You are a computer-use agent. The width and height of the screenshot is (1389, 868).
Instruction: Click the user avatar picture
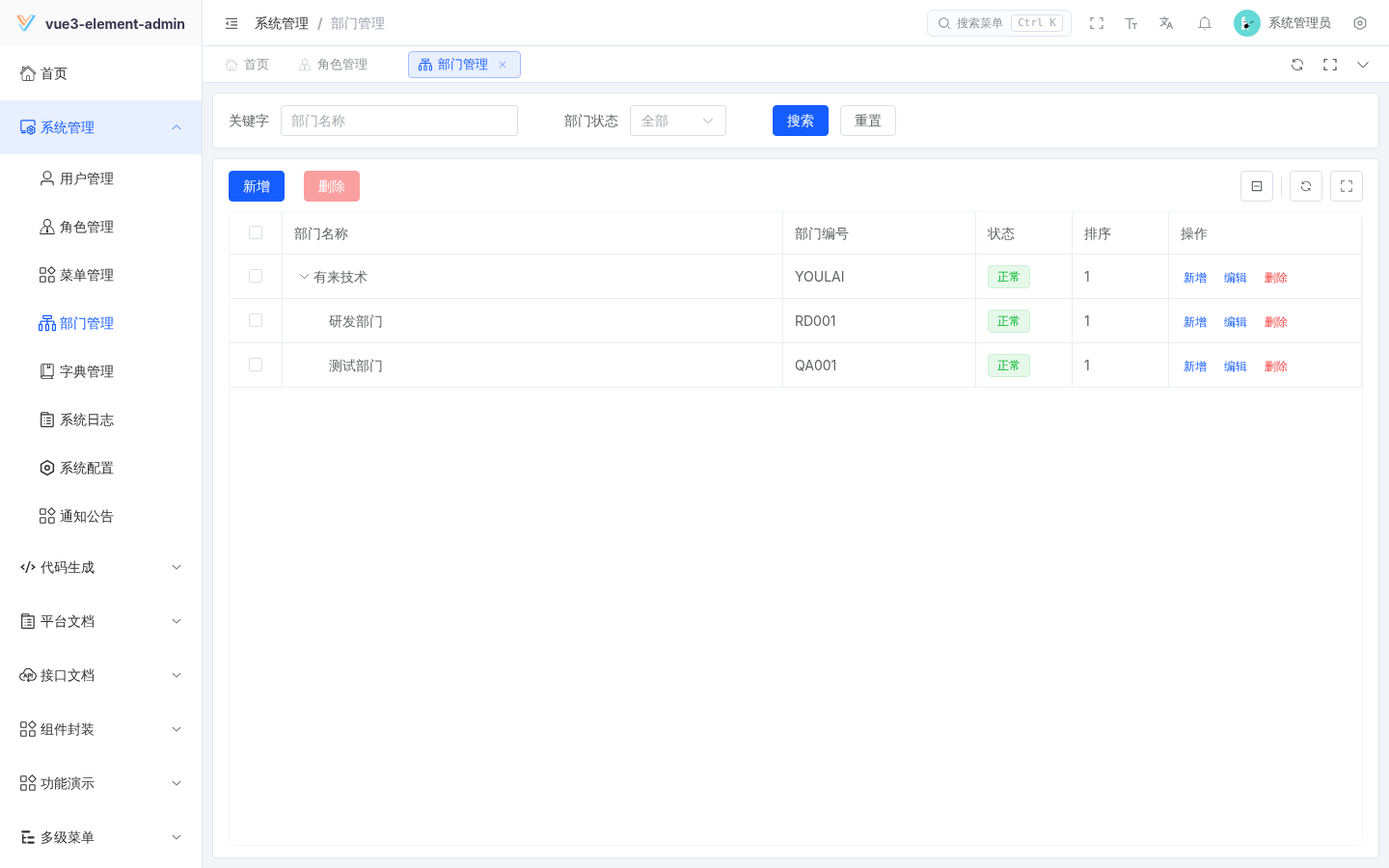tap(1247, 23)
